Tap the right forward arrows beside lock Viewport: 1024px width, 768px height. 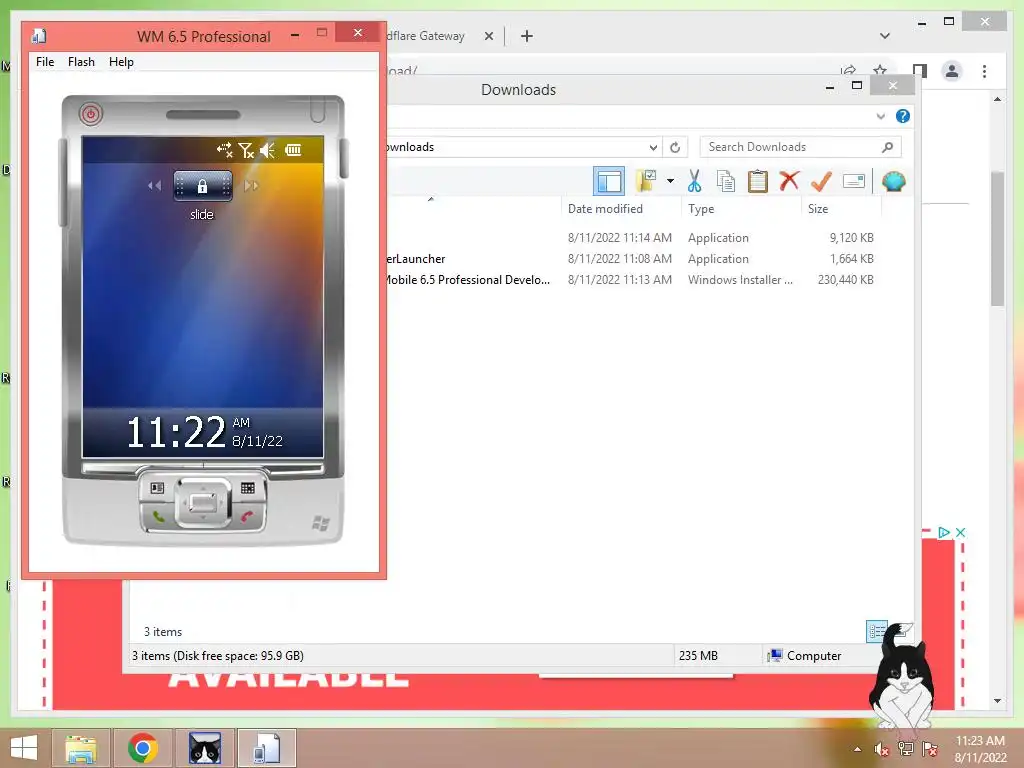pyautogui.click(x=251, y=186)
